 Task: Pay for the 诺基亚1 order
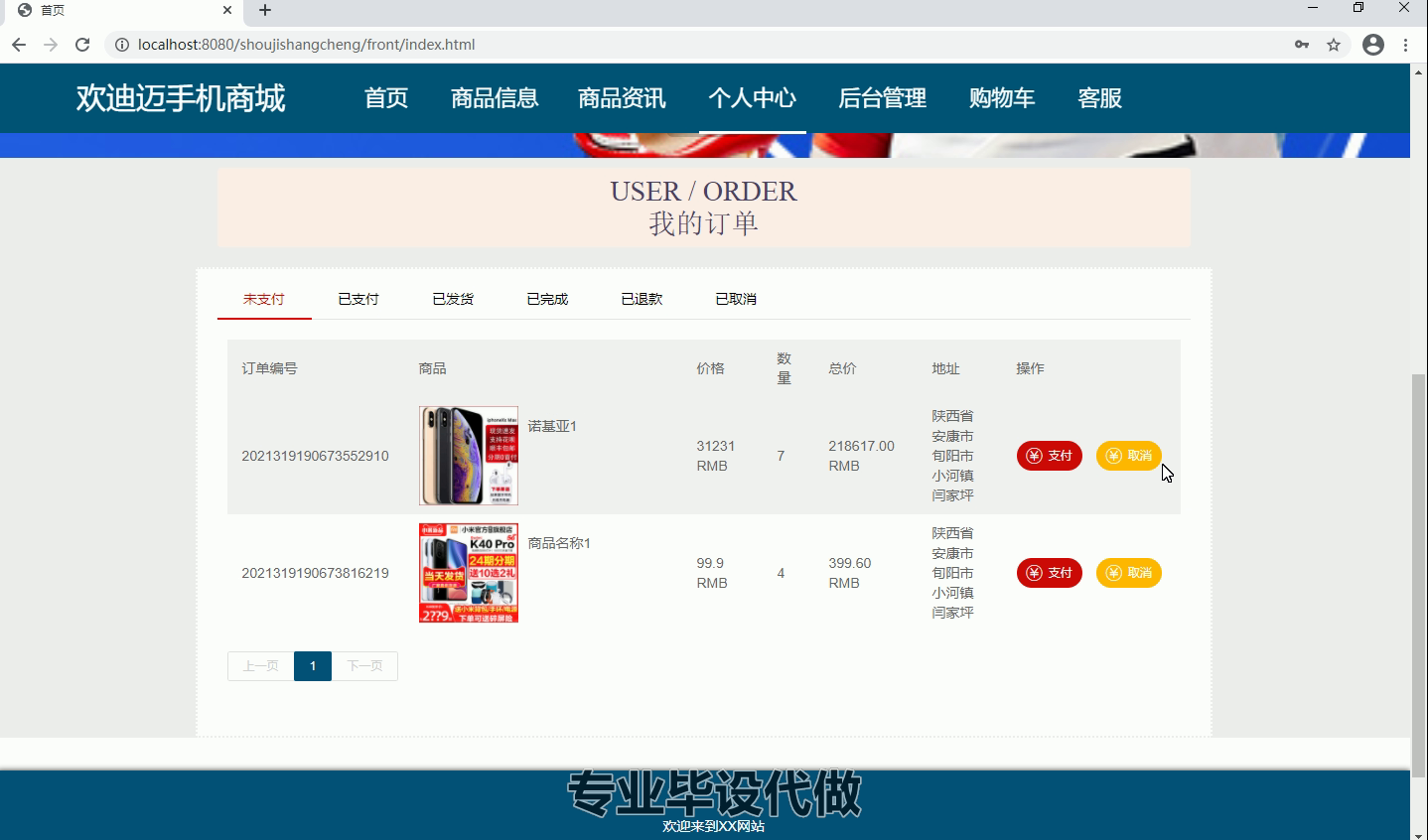point(1050,456)
